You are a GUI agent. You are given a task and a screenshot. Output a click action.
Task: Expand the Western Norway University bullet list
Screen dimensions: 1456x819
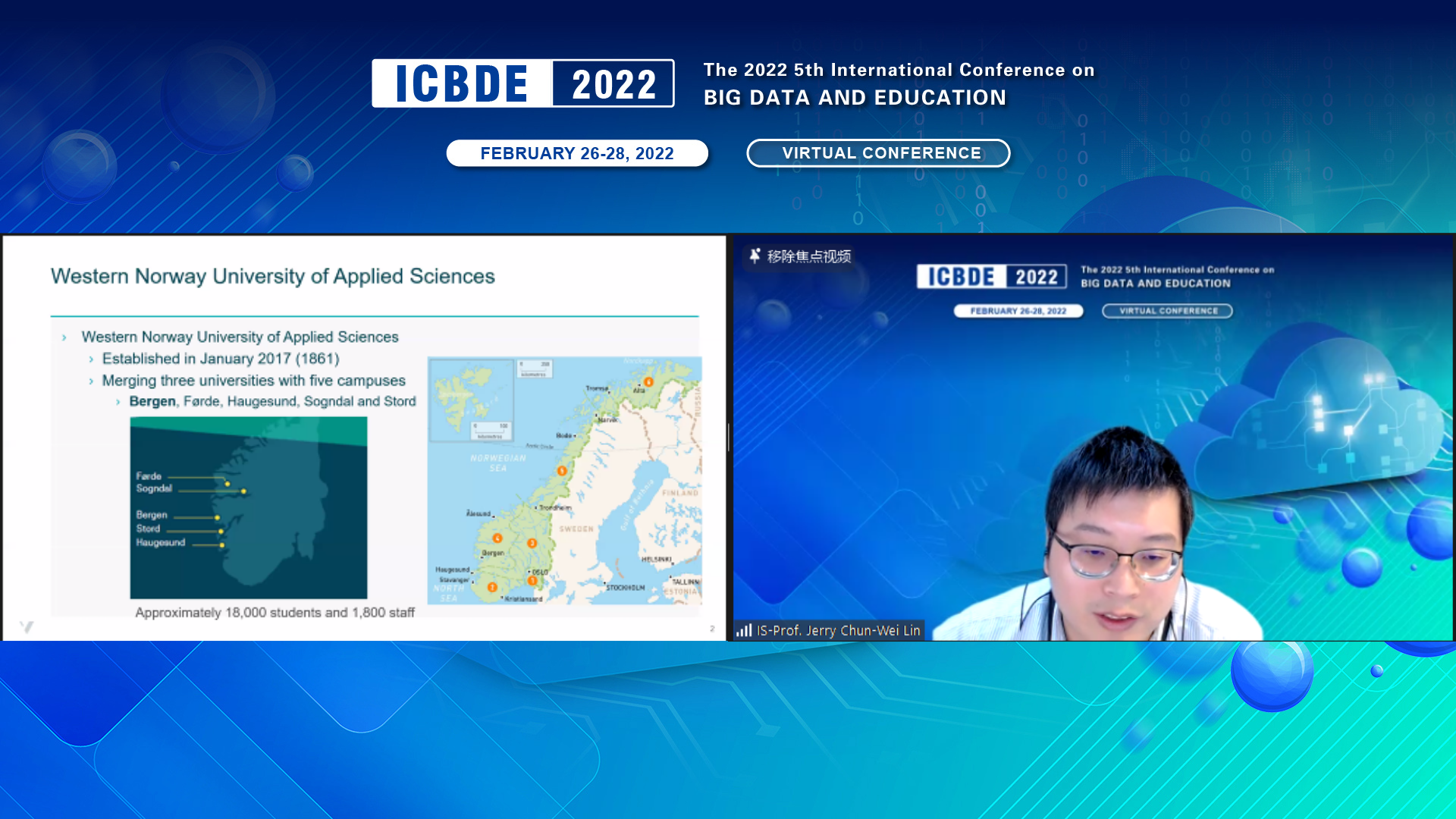[240, 337]
